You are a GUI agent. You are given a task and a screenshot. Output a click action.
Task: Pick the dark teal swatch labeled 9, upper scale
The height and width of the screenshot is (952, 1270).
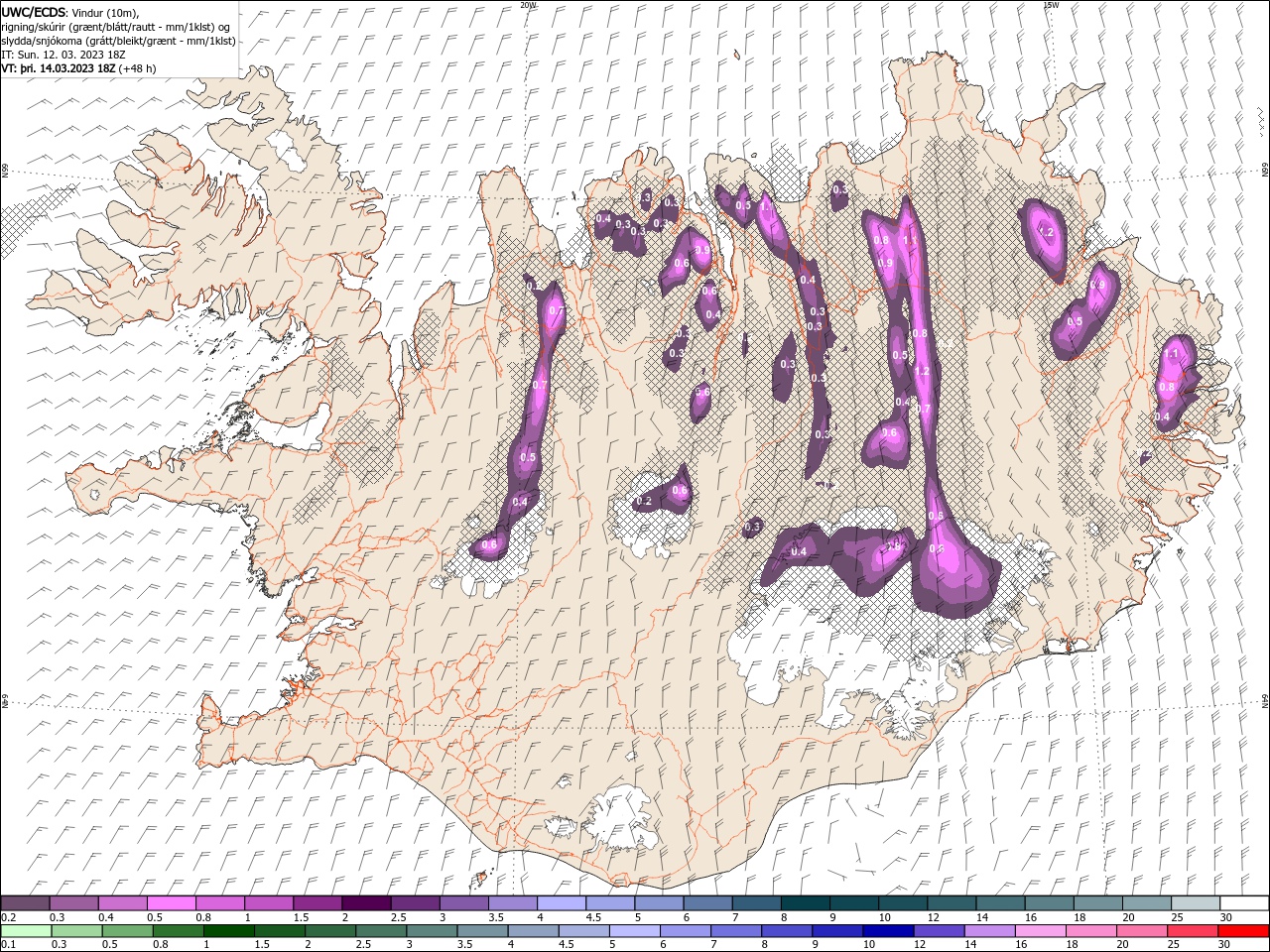pos(853,903)
